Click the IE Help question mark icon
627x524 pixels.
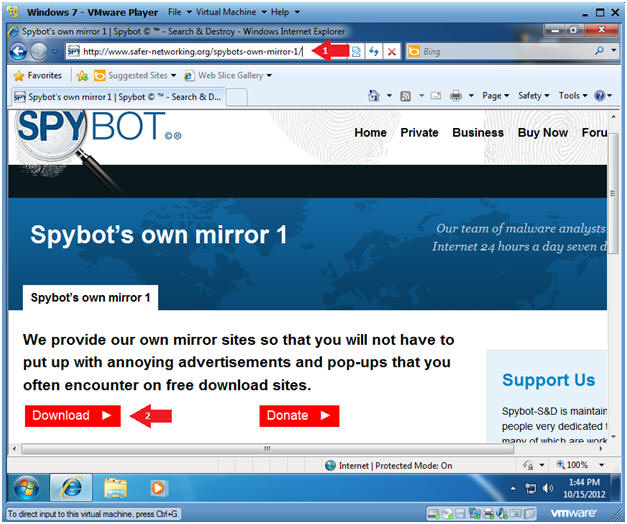click(x=599, y=96)
